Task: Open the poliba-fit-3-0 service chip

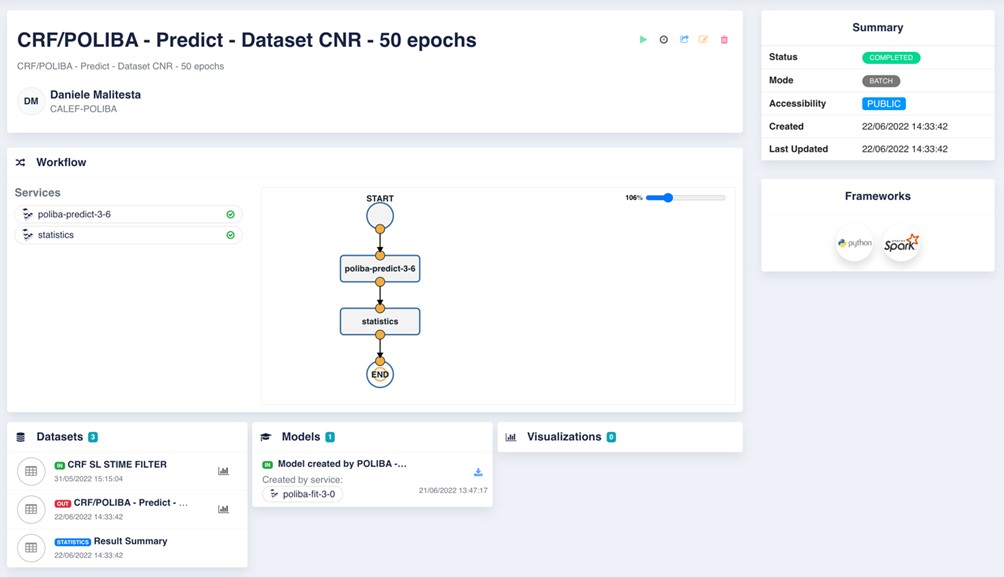Action: click(303, 494)
